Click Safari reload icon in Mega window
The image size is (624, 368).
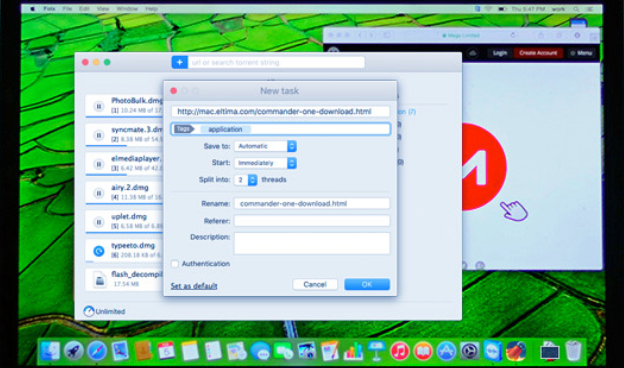[x=513, y=35]
